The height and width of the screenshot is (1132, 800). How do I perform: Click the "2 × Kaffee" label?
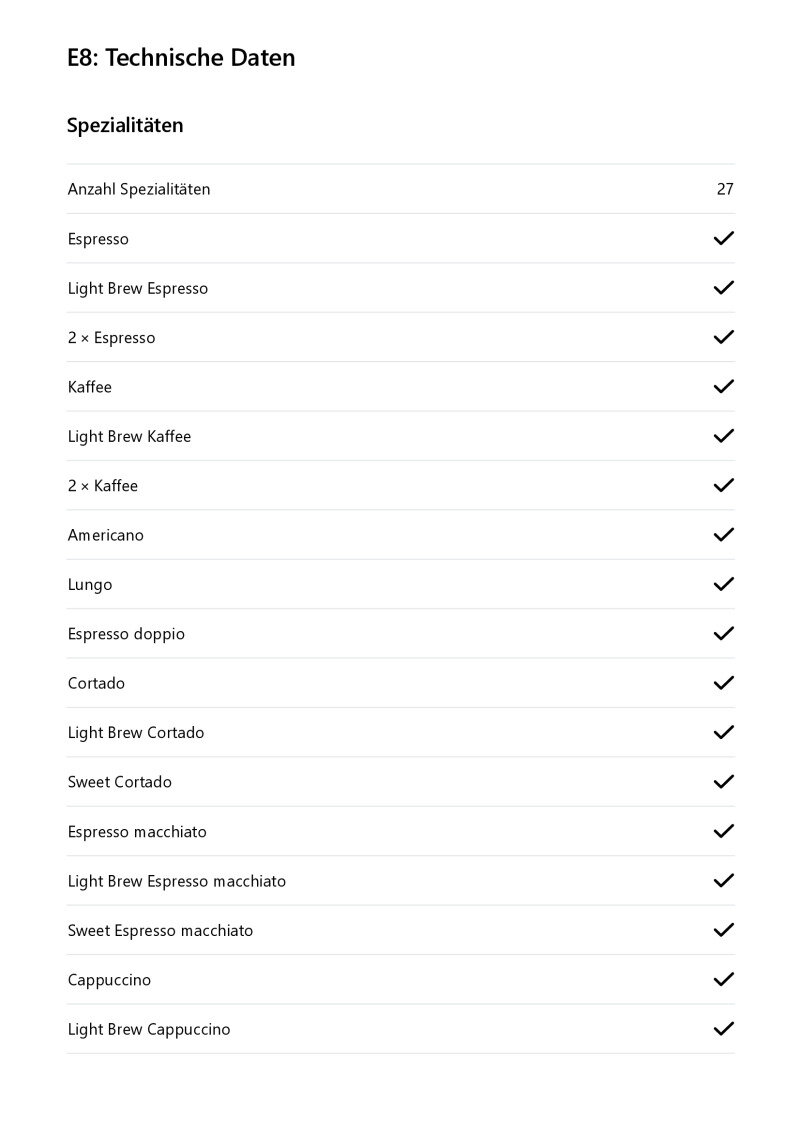pos(103,486)
